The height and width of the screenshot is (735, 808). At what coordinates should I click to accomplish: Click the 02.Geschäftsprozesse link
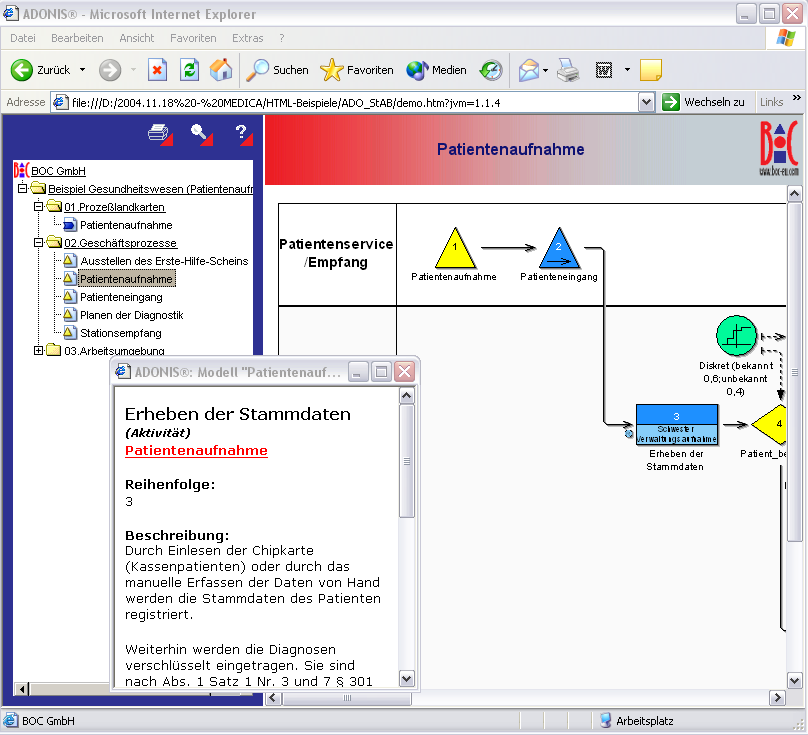click(x=120, y=243)
